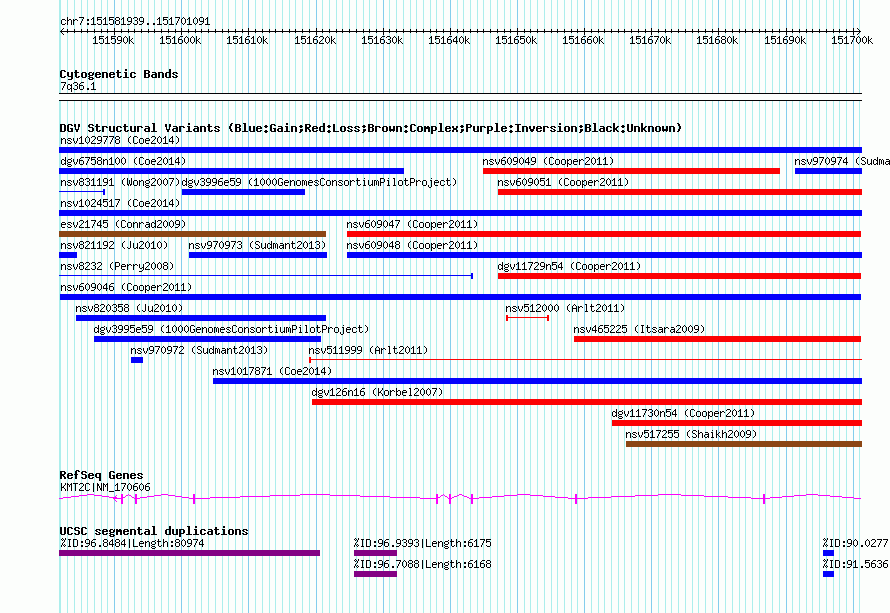The image size is (890, 613).
Task: Select dgv3996e59 1000GenomesConsortiumPilotProject label
Action: 320,182
